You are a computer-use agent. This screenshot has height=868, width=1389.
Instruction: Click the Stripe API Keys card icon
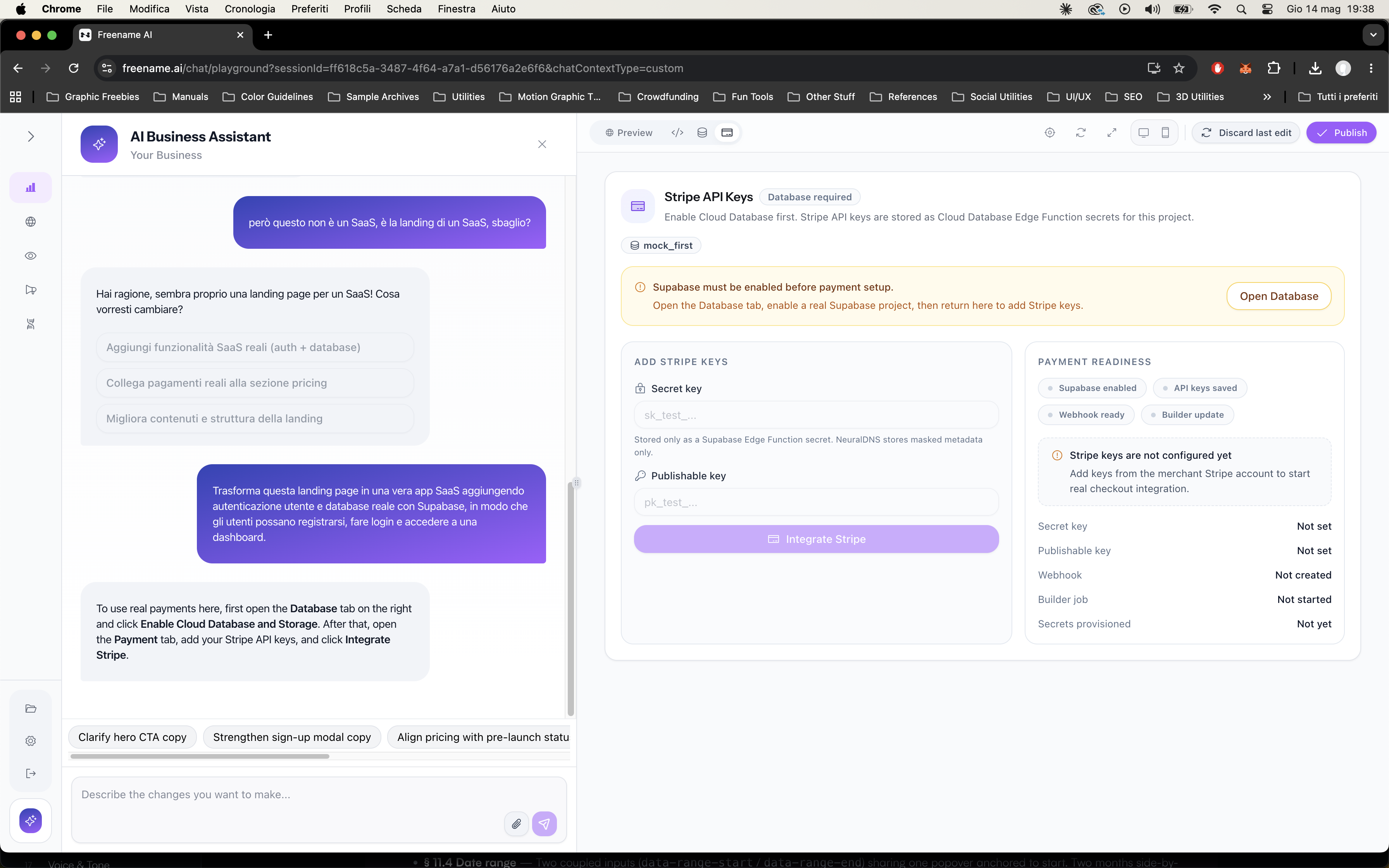pos(638,206)
